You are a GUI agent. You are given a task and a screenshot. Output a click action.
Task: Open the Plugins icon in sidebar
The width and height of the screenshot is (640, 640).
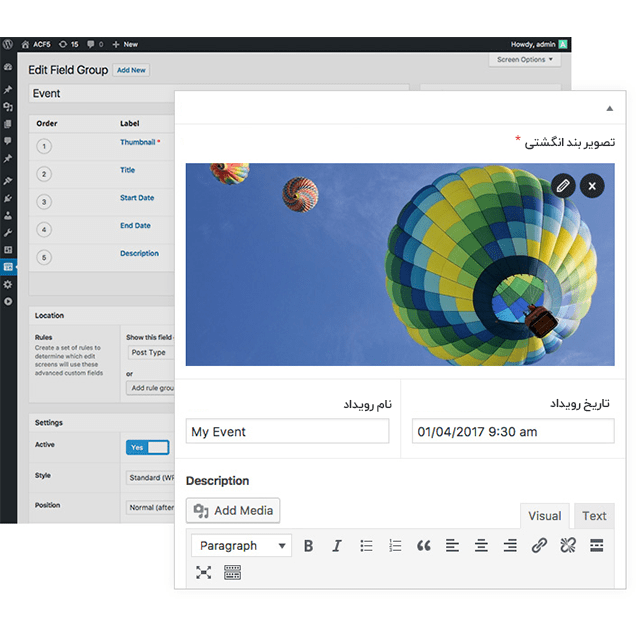click(8, 198)
